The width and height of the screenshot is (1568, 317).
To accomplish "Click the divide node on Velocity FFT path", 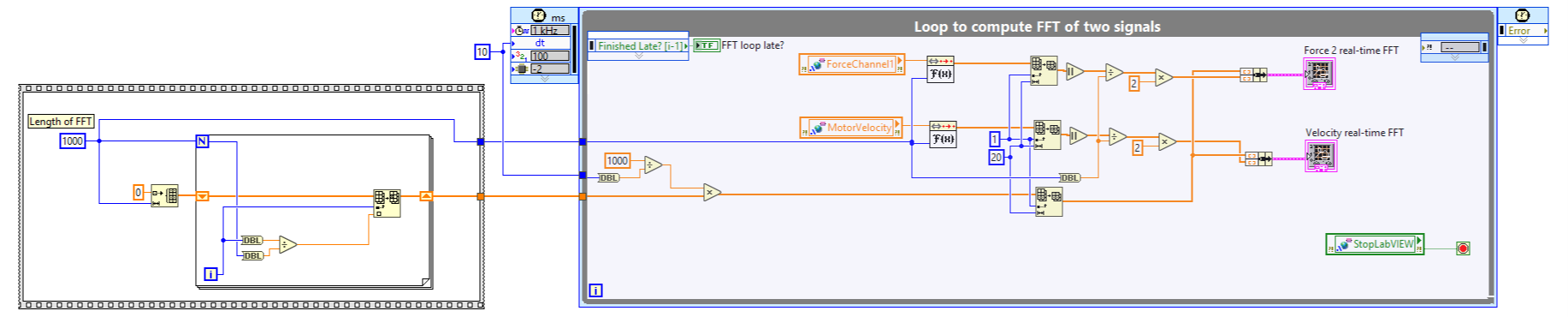I will tap(1117, 136).
